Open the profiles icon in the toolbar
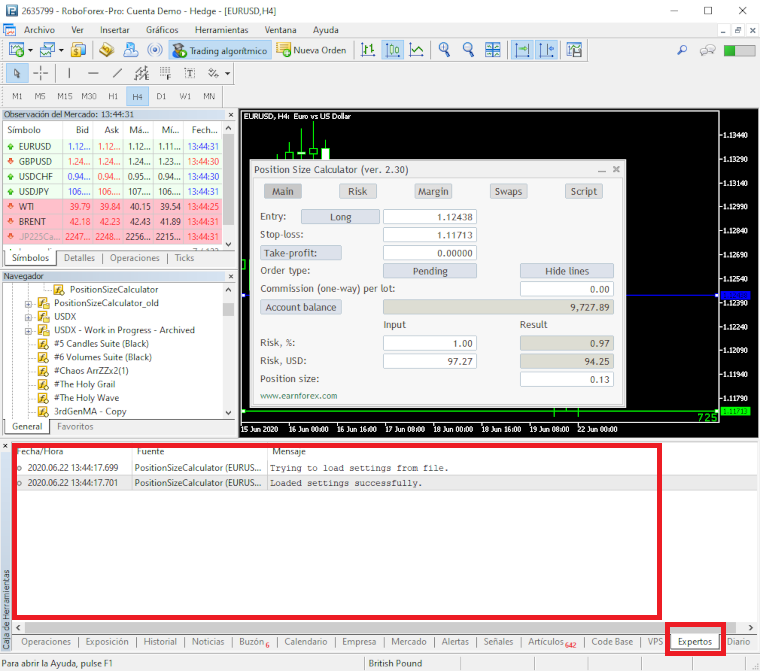 coord(47,50)
